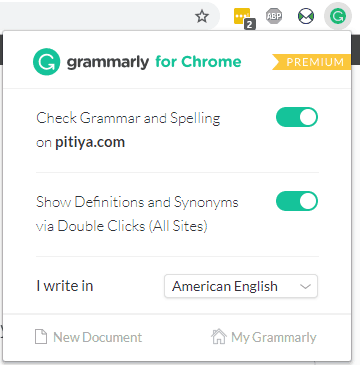Viewport: 360px width, 365px height.
Task: Open the My Grammarly link
Action: 263,337
